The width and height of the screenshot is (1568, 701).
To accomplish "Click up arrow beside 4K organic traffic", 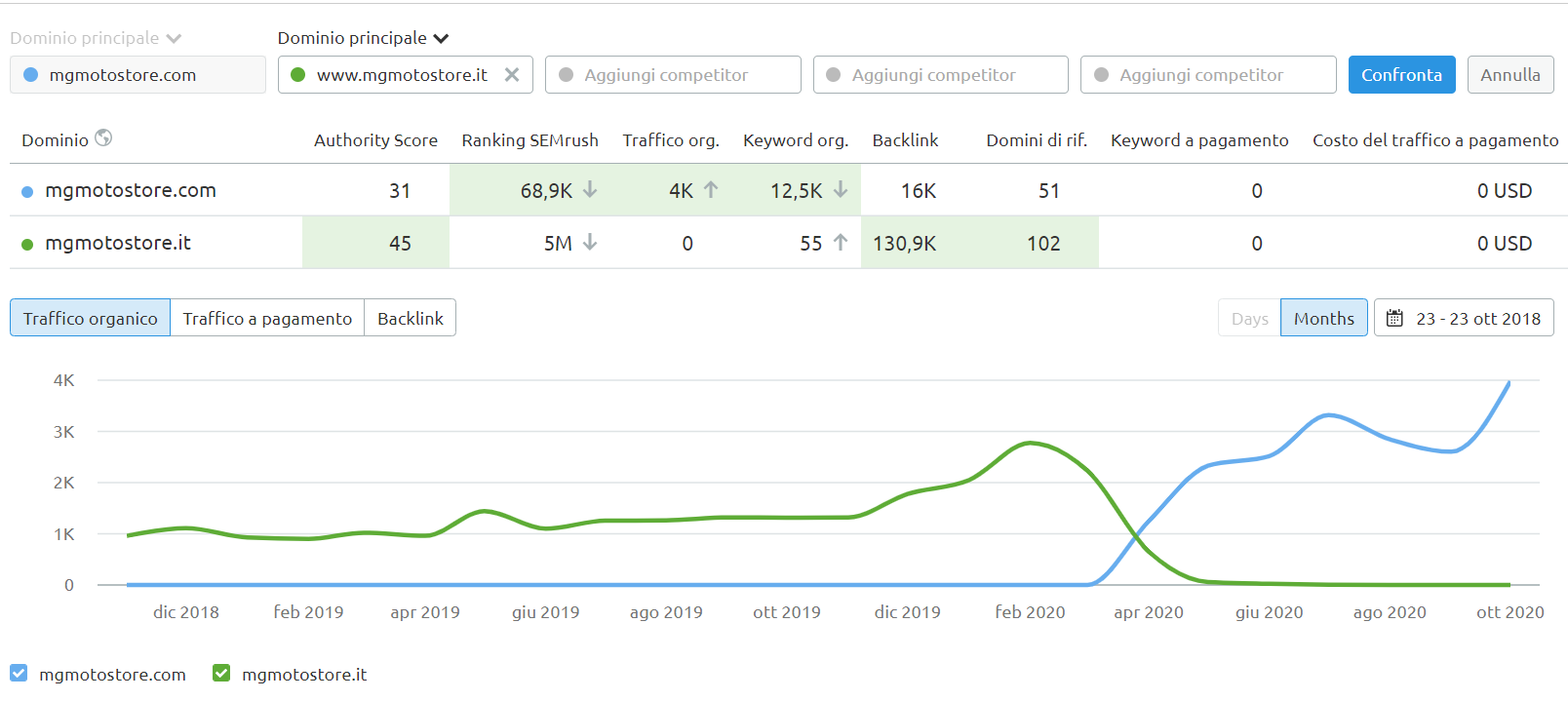I will tap(711, 190).
